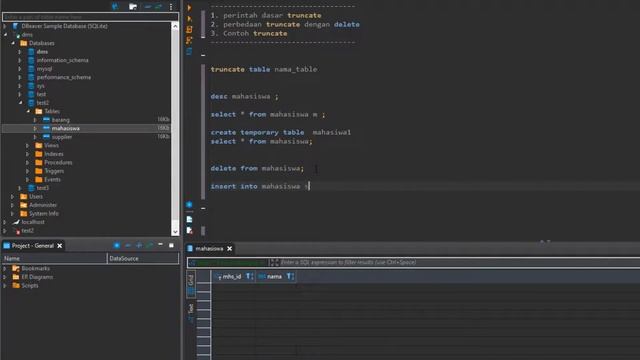Select the Users folder
The width and height of the screenshot is (640, 360).
36,196
